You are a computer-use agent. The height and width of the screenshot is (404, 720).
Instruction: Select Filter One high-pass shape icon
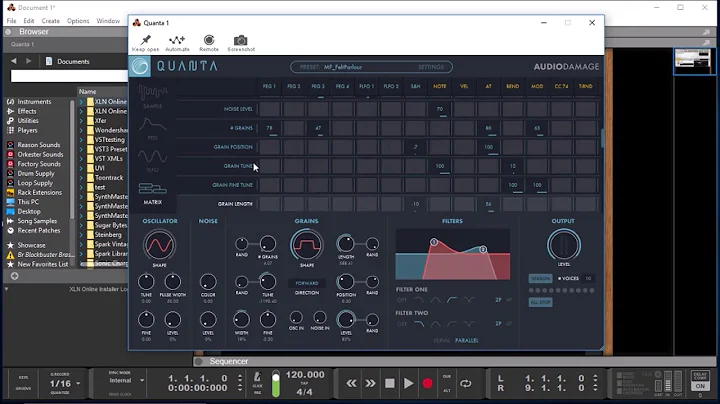point(452,300)
